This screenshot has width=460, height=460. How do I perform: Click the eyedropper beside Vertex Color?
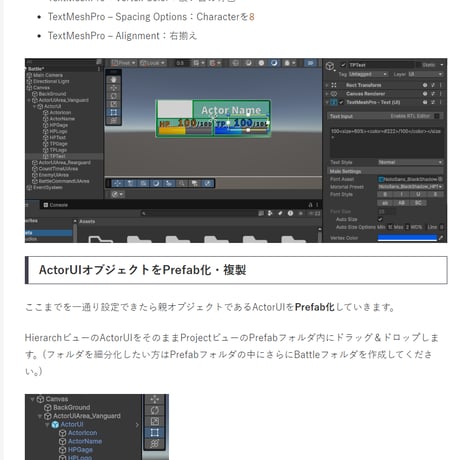pyautogui.click(x=441, y=238)
